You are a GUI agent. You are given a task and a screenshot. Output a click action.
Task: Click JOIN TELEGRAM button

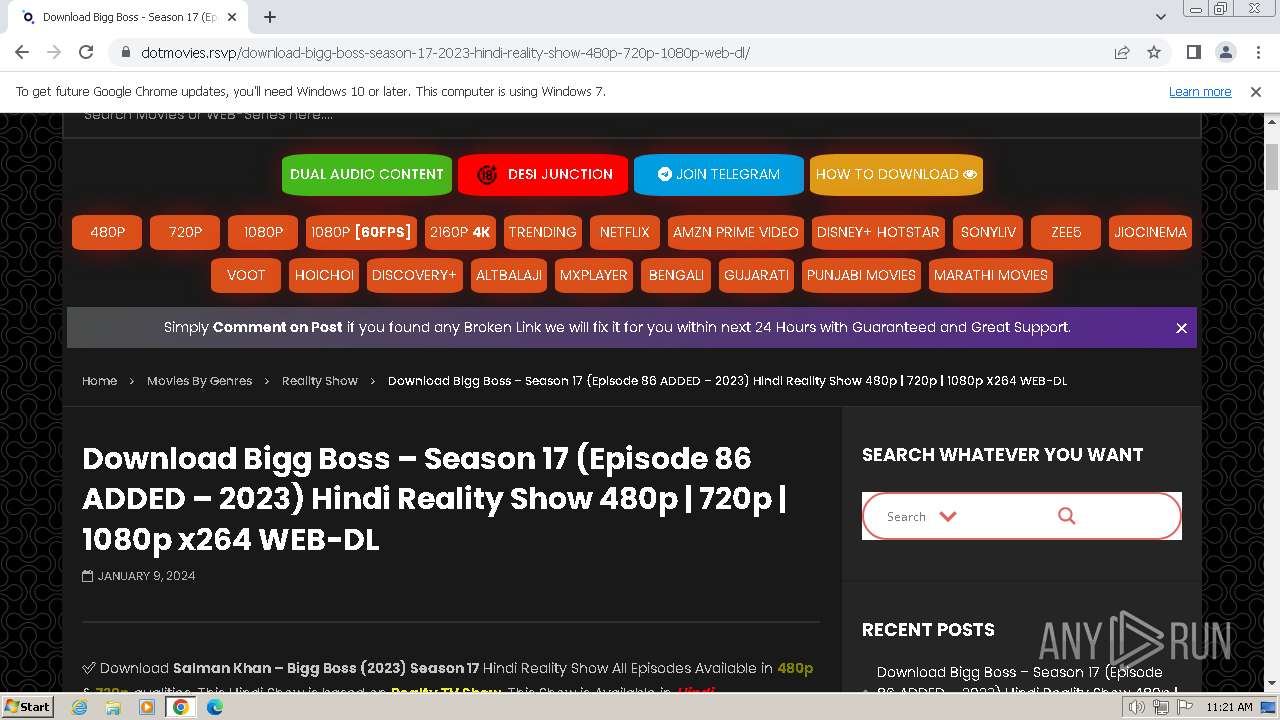pyautogui.click(x=719, y=174)
